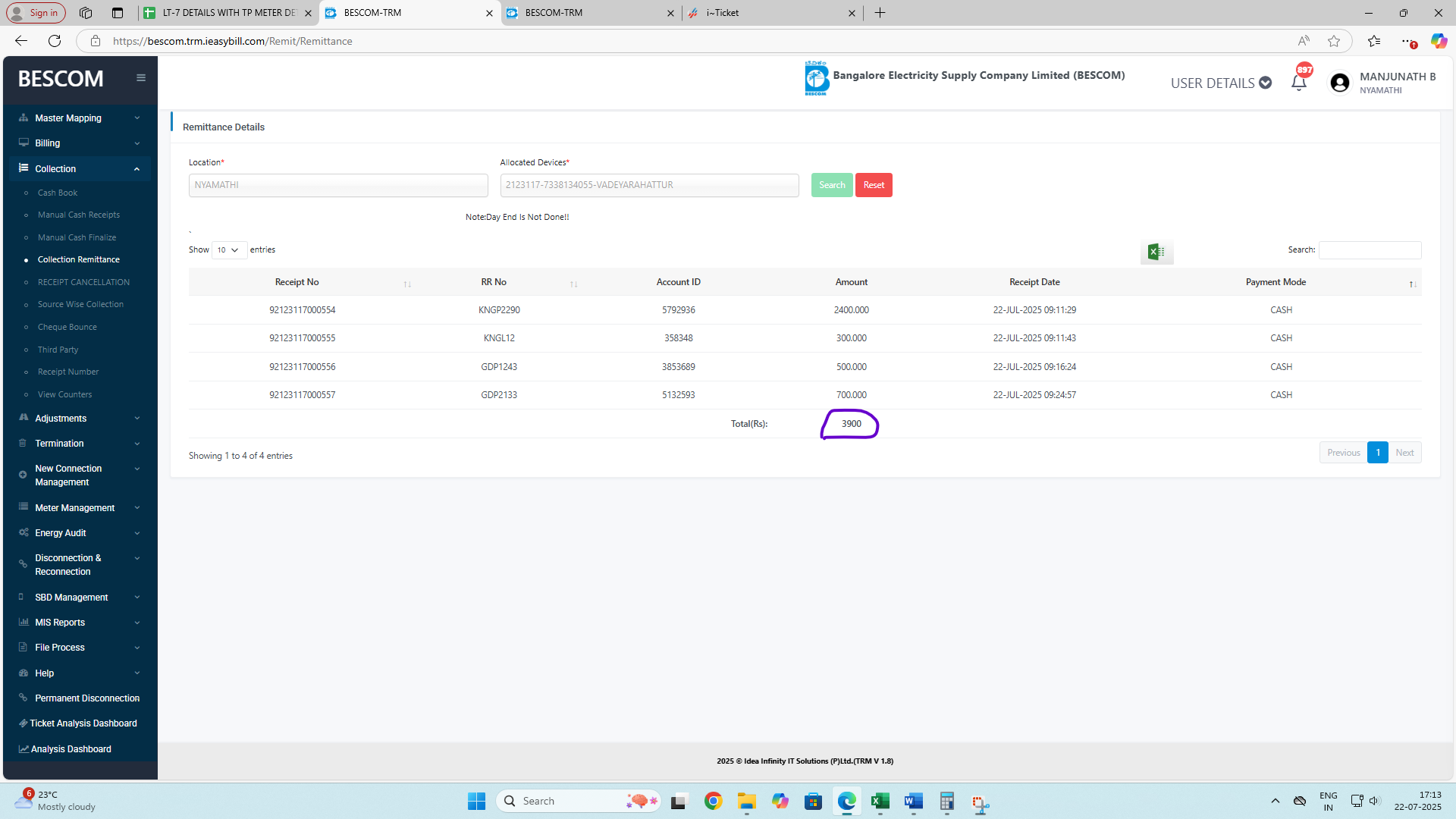1456x819 pixels.
Task: Expand Disconnection & Reconnection menu
Action: point(80,564)
